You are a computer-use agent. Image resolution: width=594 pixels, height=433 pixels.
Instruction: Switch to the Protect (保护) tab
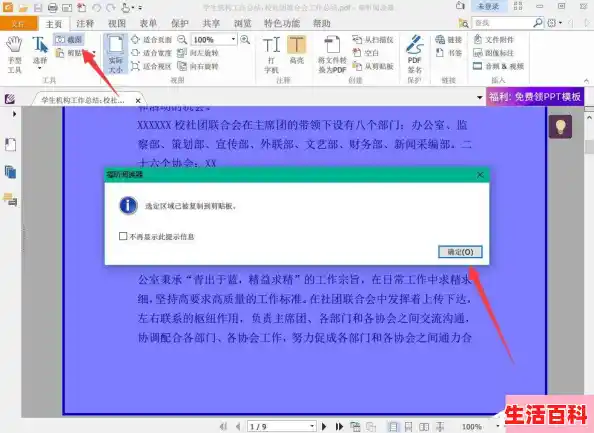[x=180, y=23]
